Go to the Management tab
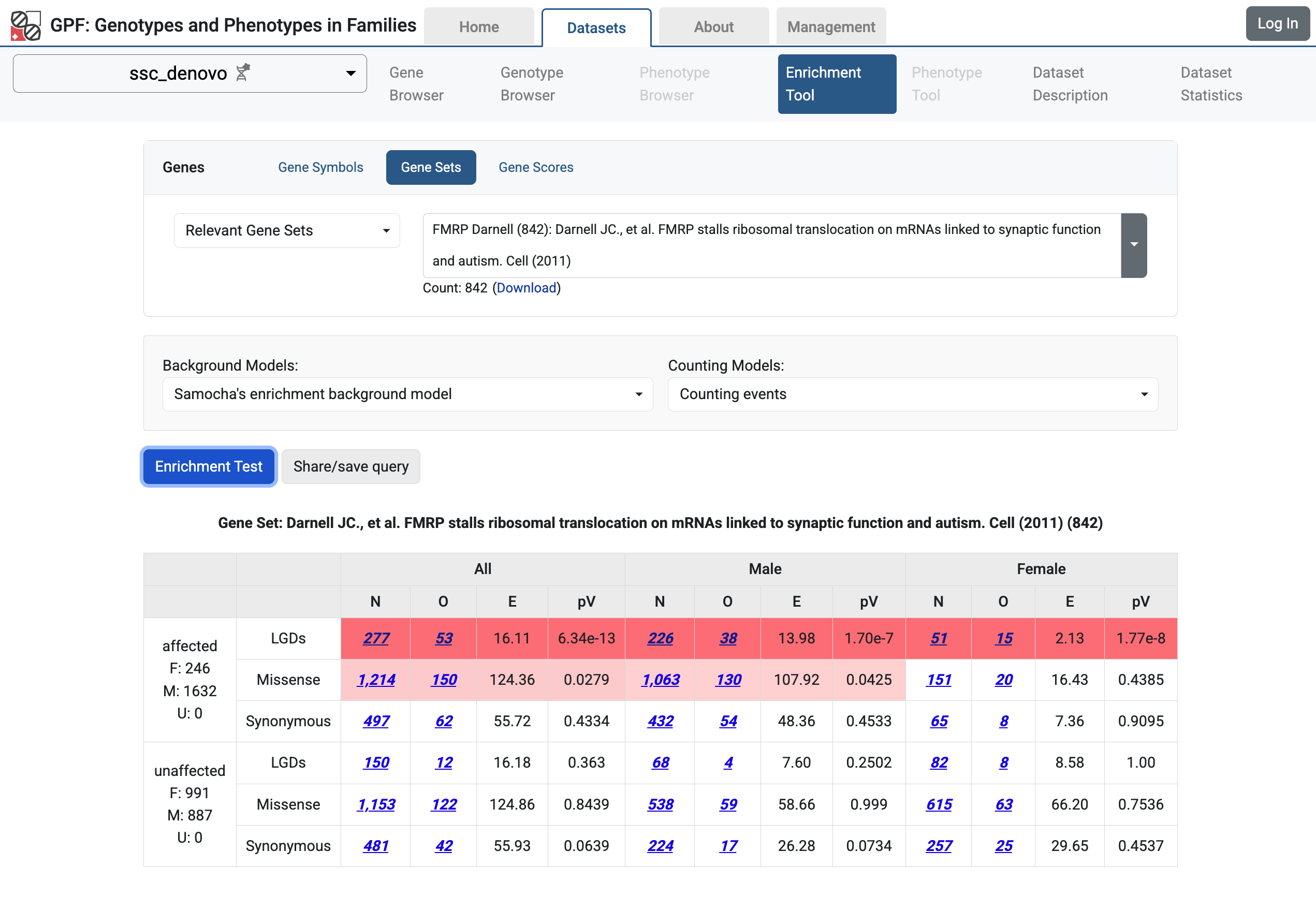Viewport: 1316px width, 910px height. (830, 27)
